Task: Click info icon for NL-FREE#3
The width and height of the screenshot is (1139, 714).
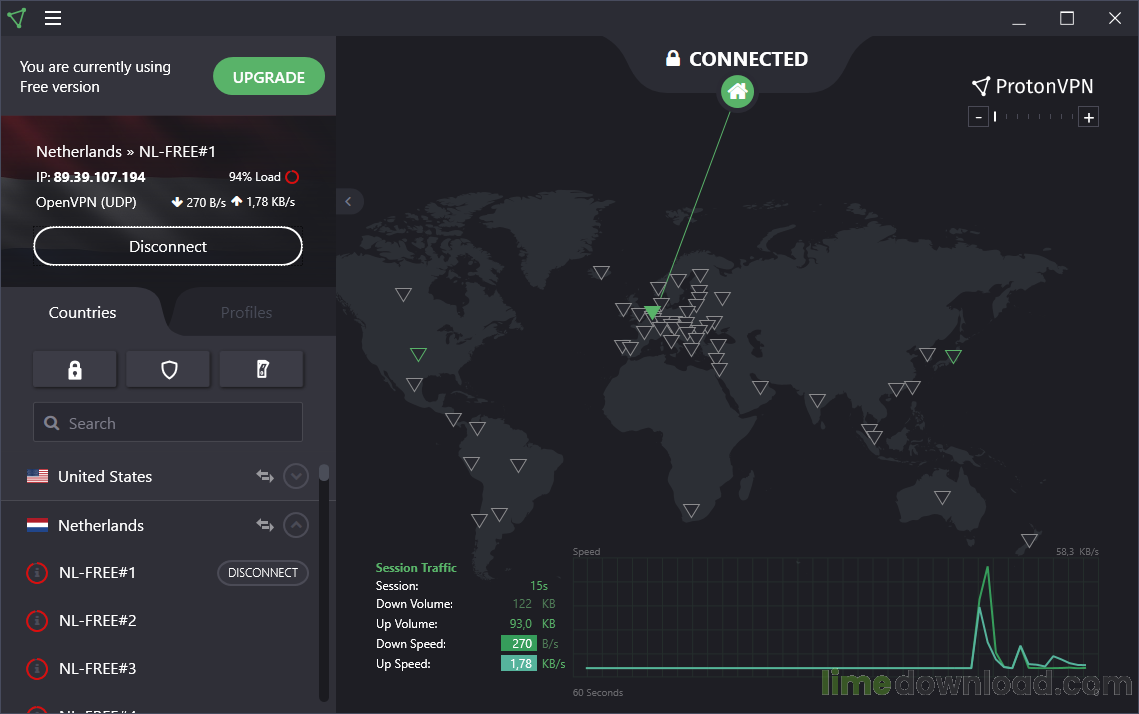Action: (x=37, y=668)
